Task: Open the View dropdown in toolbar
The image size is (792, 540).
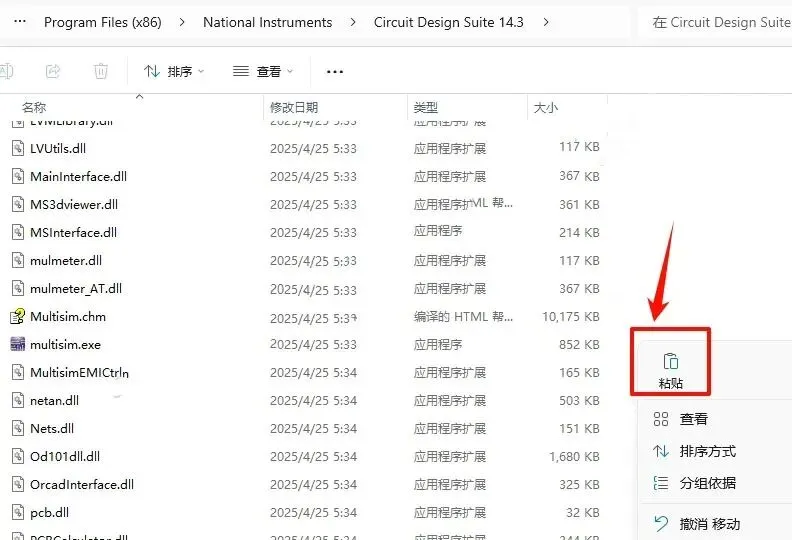Action: [x=263, y=71]
